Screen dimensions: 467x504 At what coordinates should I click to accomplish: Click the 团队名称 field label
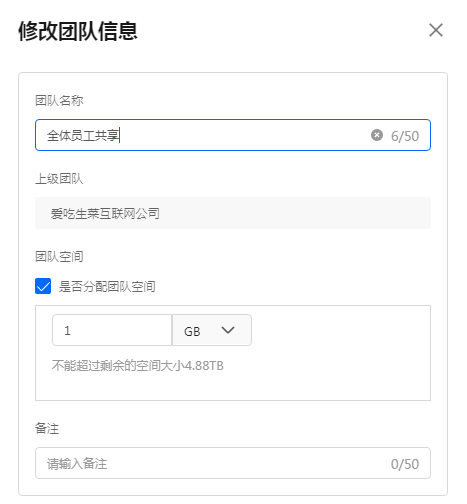pos(59,100)
